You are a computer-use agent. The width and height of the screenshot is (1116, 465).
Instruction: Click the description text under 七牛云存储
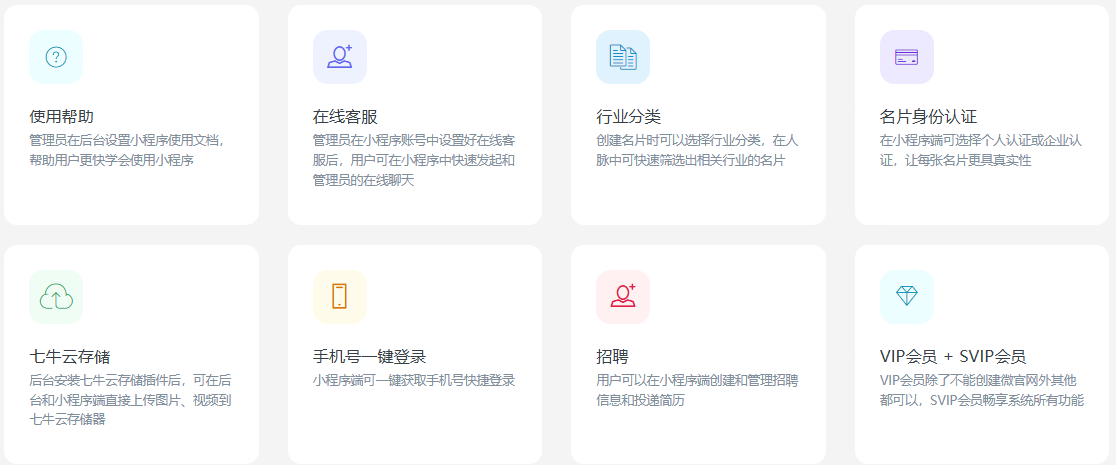(130, 400)
